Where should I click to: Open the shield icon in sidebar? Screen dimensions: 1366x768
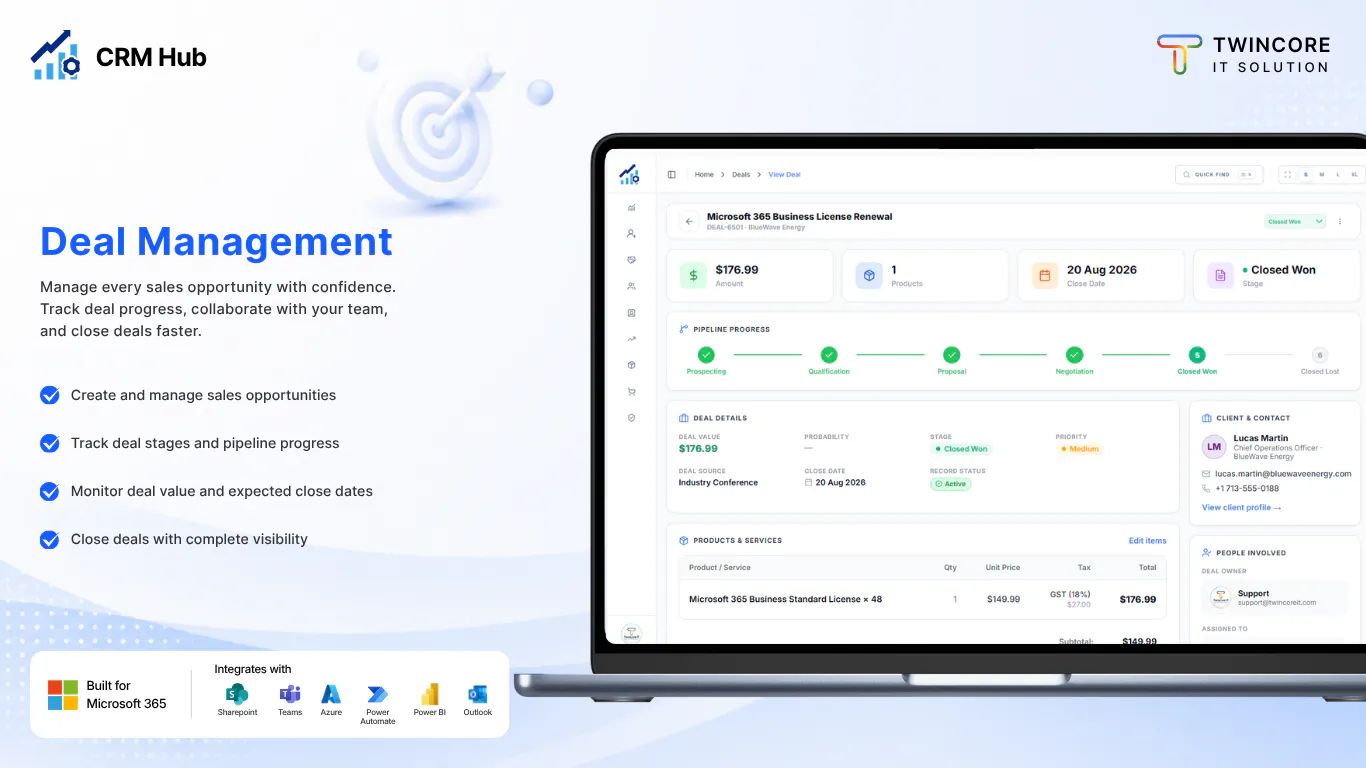[631, 418]
